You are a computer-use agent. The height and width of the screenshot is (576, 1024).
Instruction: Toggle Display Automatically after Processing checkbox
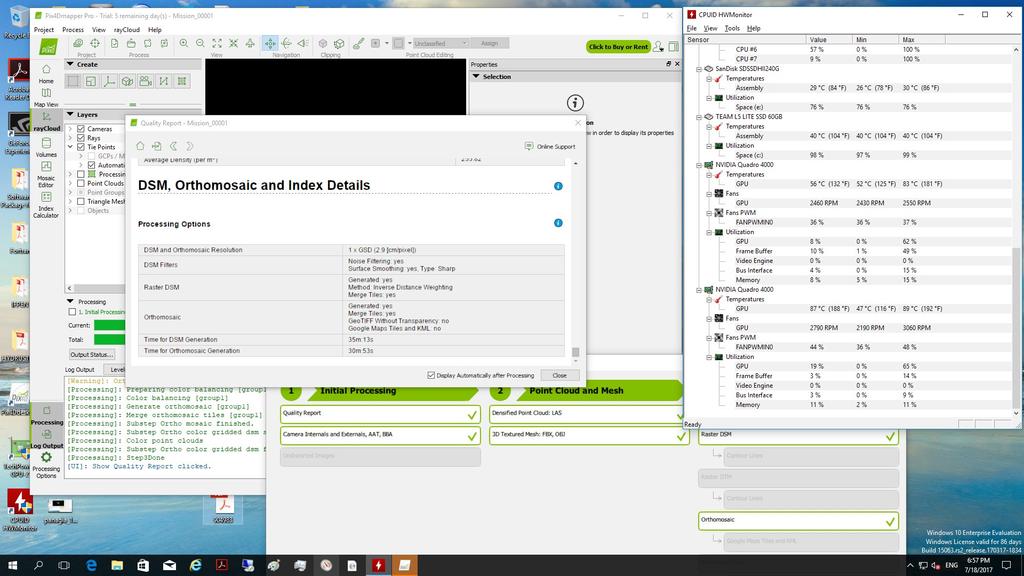click(x=431, y=376)
